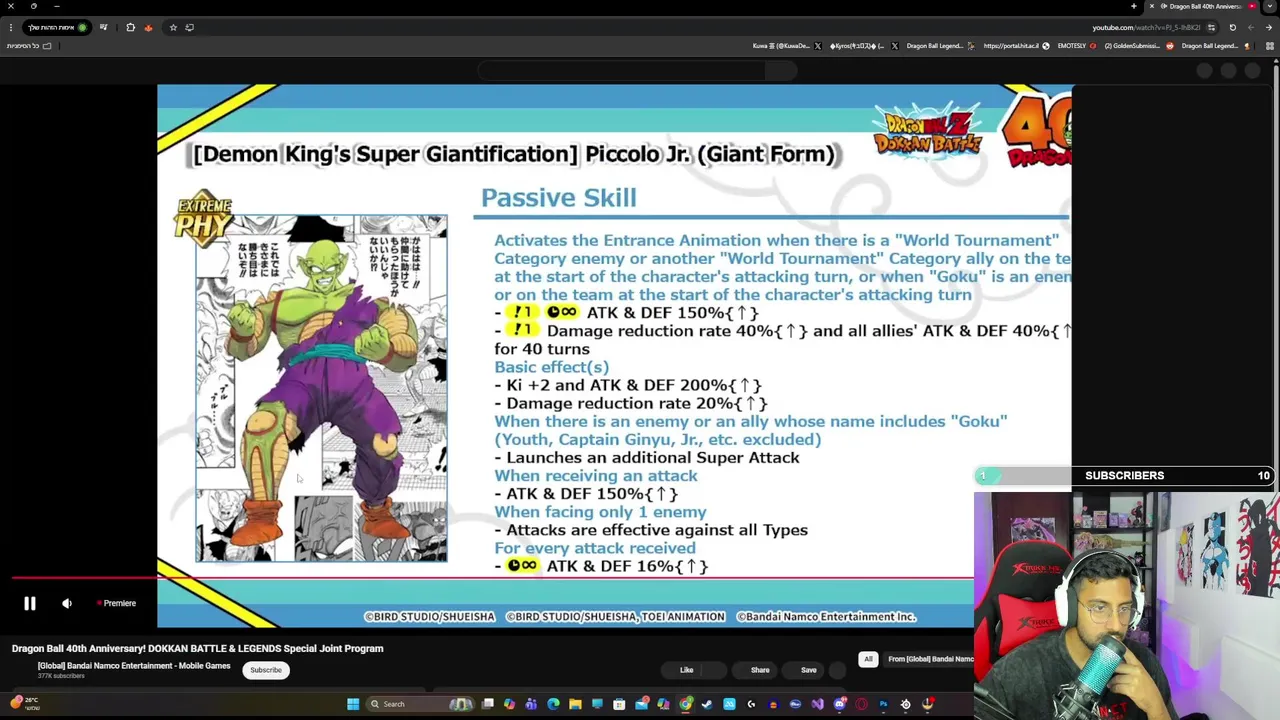
Task: Open Photoshop from the taskbar
Action: pyautogui.click(x=883, y=704)
